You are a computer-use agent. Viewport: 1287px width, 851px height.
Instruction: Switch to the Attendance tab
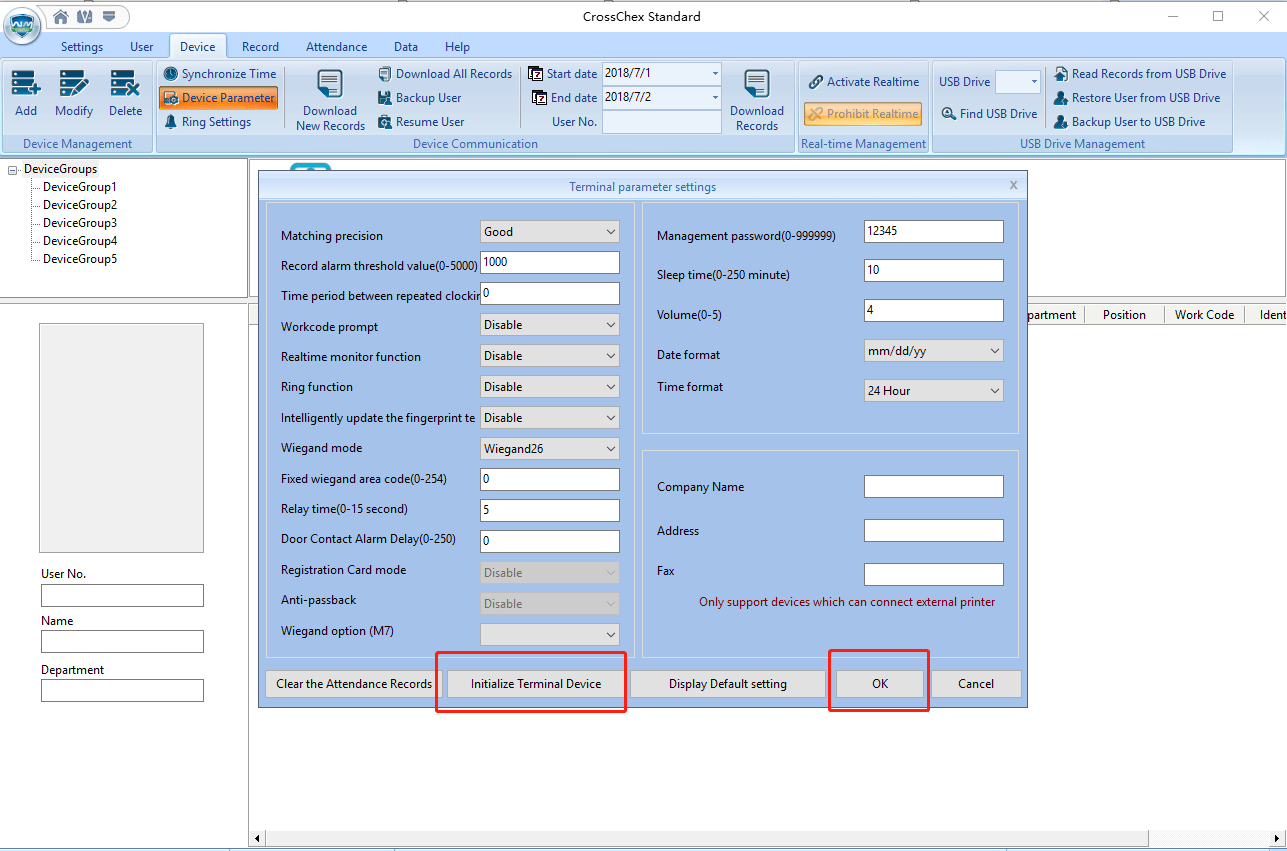pyautogui.click(x=336, y=47)
